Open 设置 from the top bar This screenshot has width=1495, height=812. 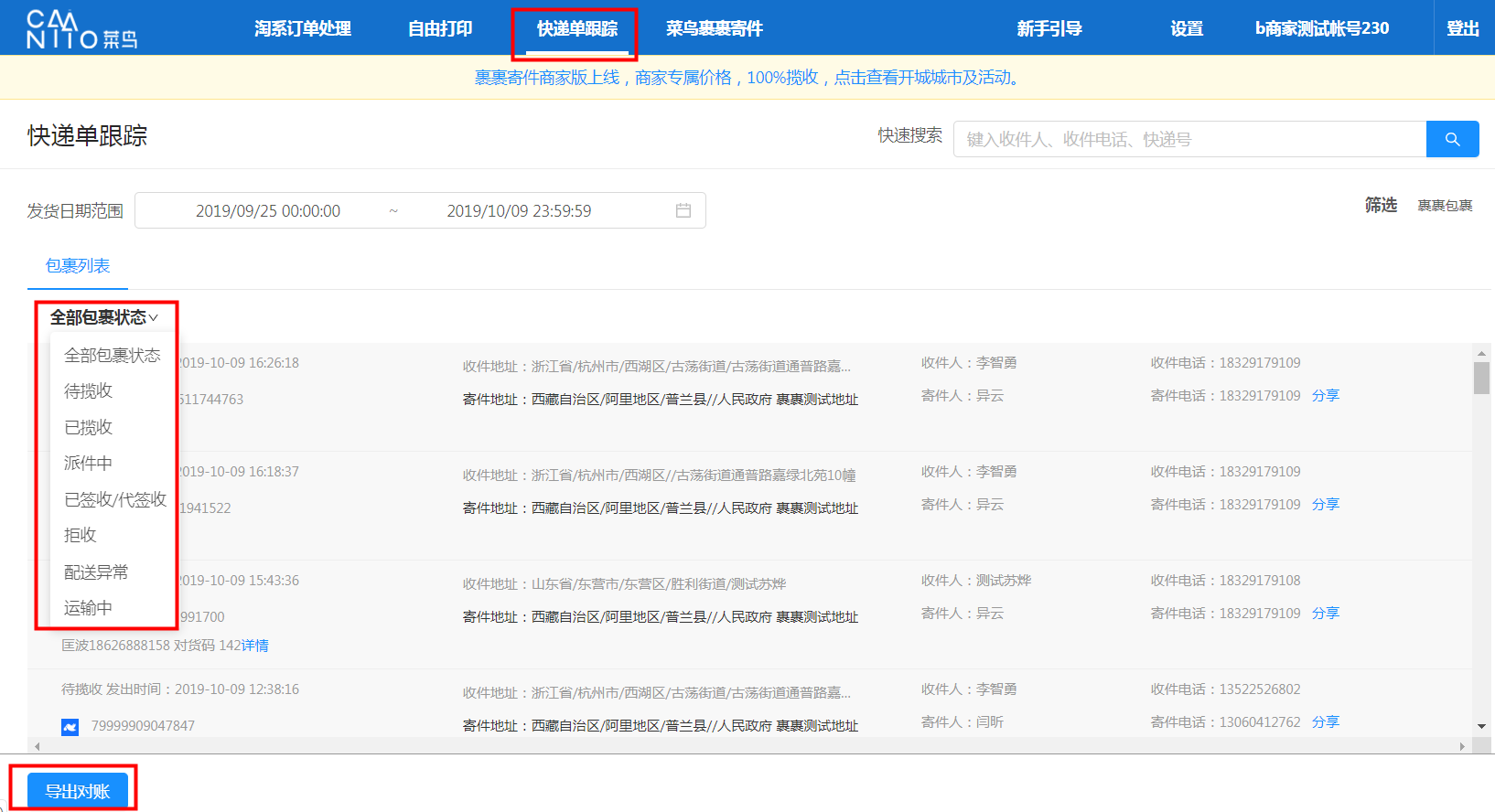[1186, 29]
